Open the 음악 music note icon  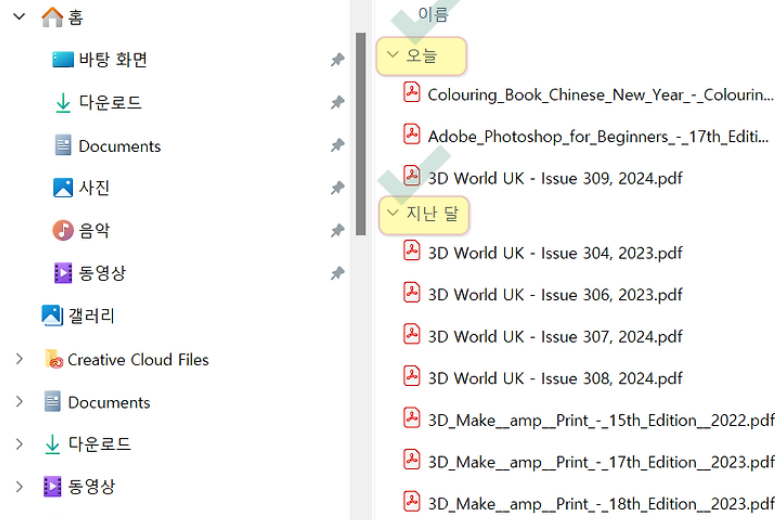tap(63, 230)
